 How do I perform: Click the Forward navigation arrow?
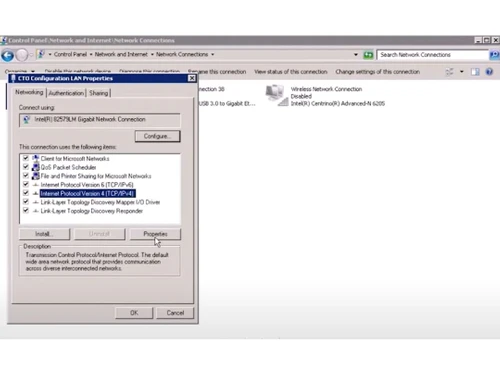pyautogui.click(x=22, y=55)
